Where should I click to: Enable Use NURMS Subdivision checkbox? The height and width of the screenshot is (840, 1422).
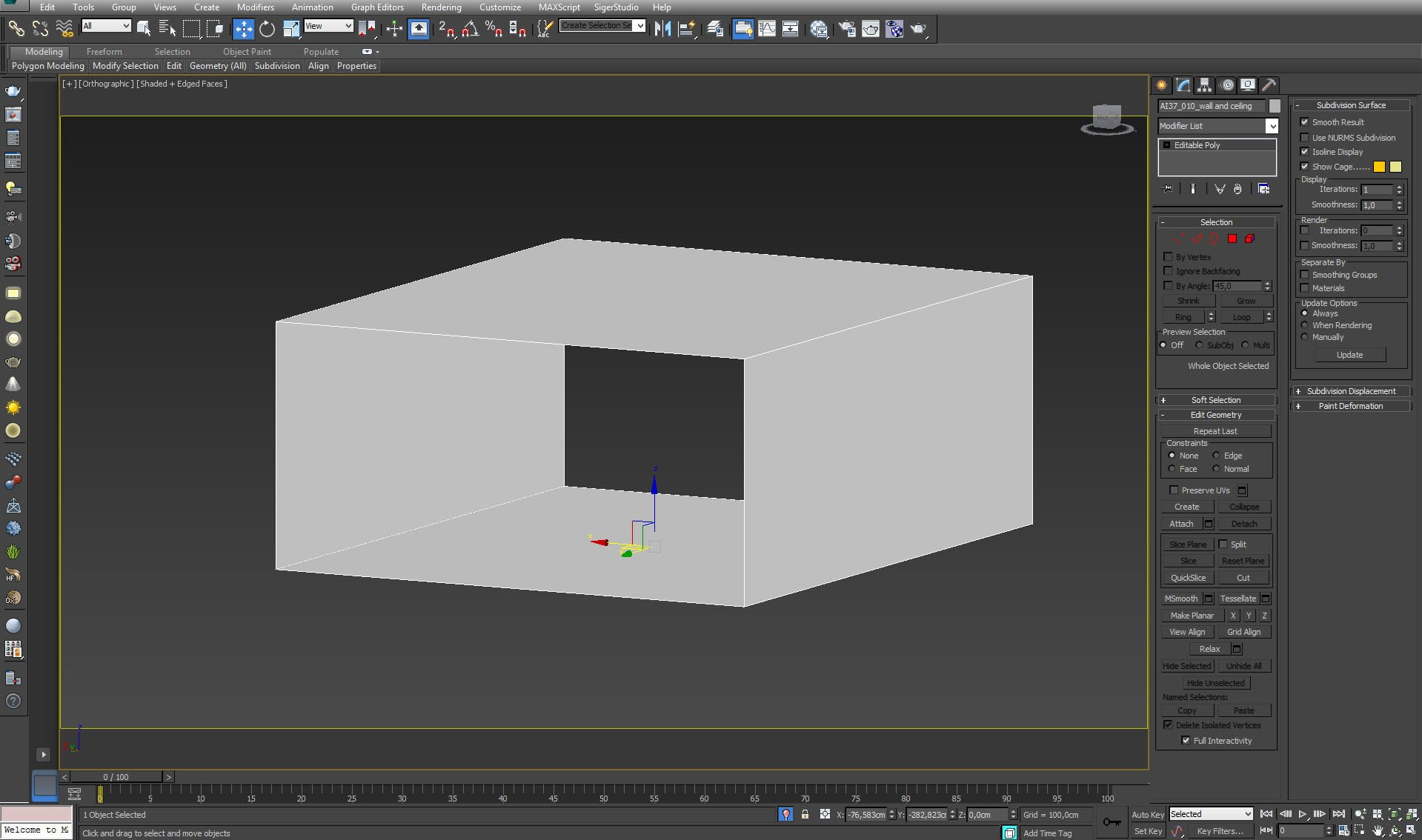(1304, 138)
